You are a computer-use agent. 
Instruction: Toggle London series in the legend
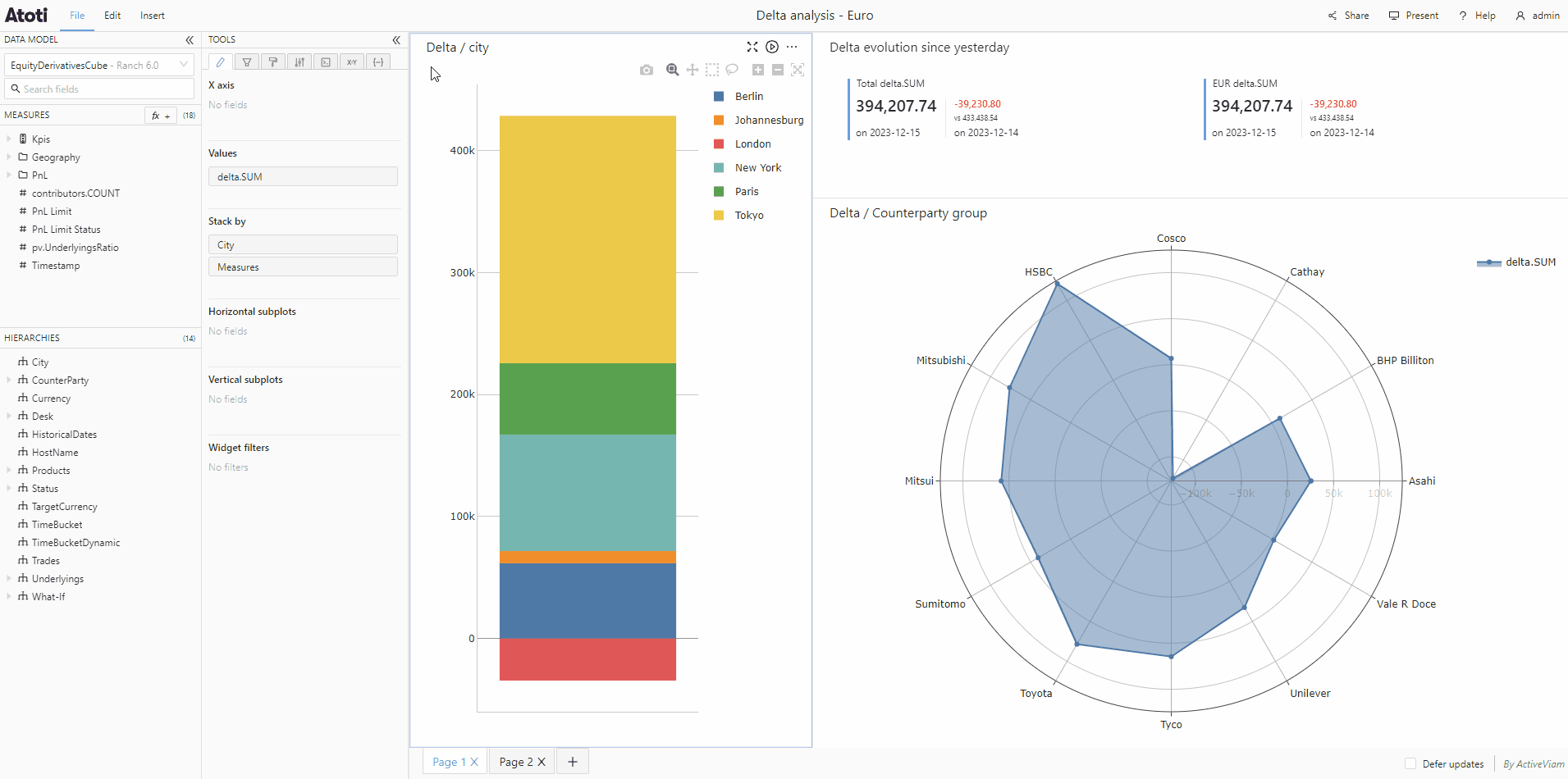pos(743,143)
